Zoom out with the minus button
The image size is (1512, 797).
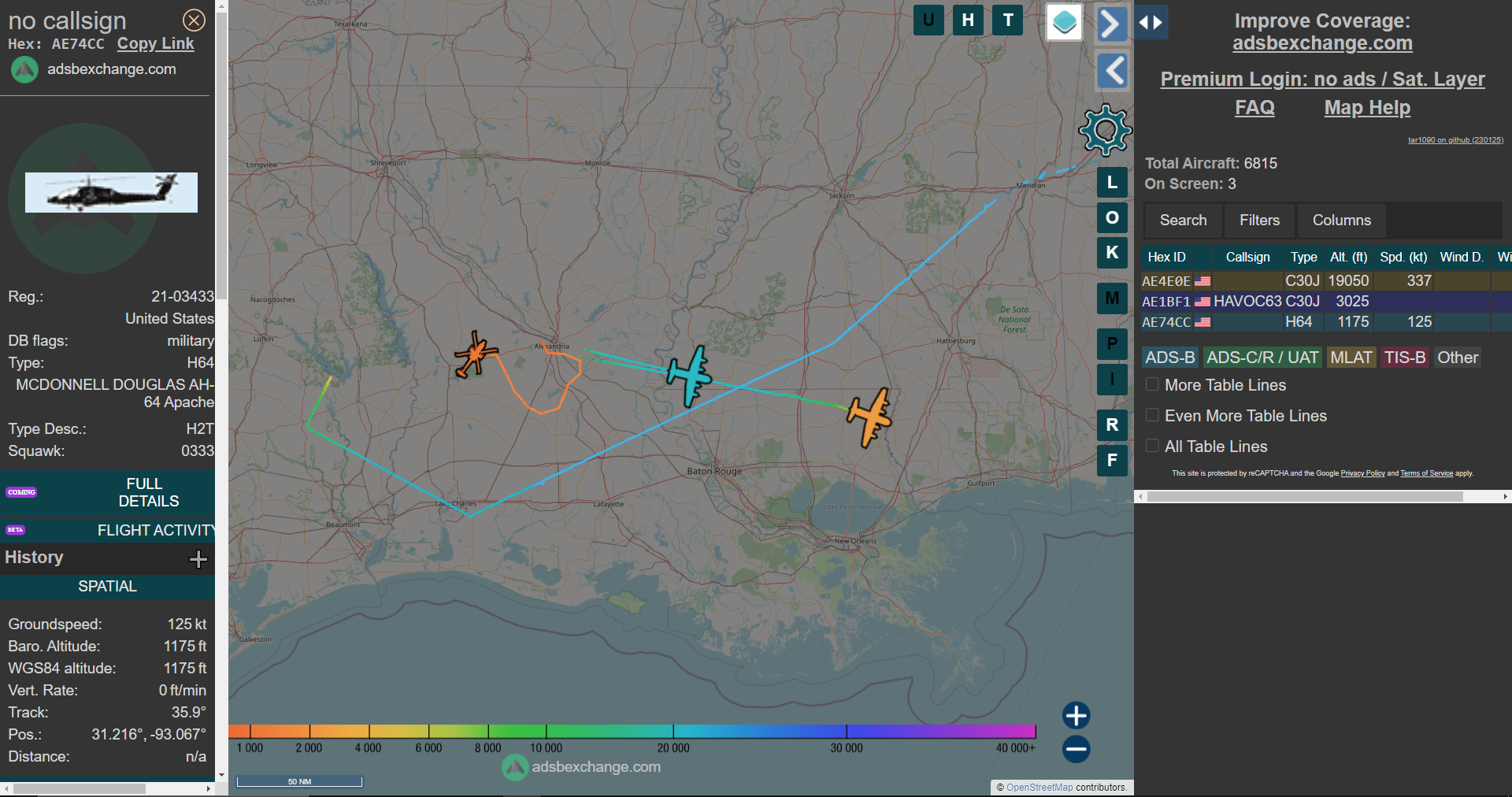click(x=1076, y=748)
